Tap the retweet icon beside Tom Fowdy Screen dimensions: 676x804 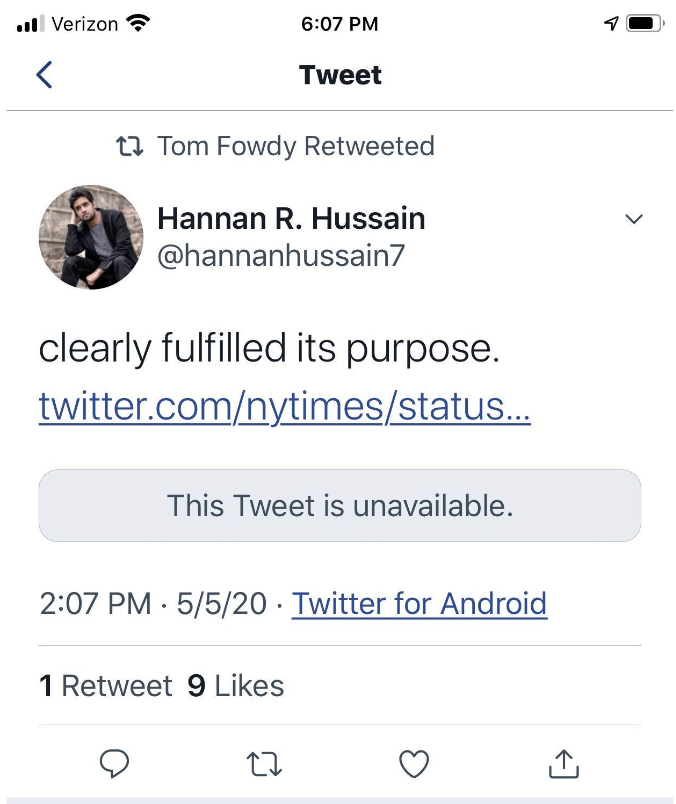(x=130, y=147)
